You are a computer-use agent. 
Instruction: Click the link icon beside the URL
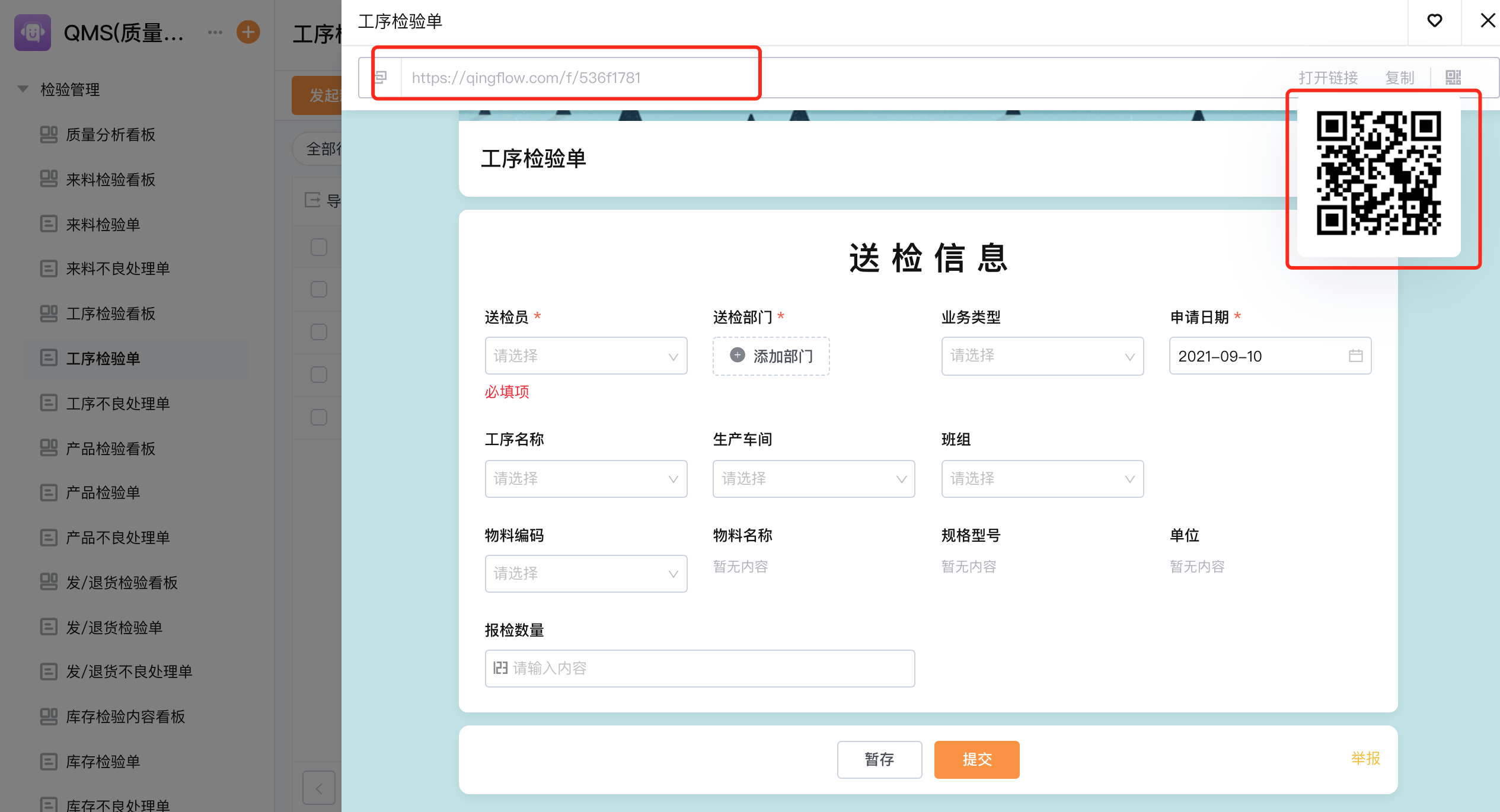(381, 77)
